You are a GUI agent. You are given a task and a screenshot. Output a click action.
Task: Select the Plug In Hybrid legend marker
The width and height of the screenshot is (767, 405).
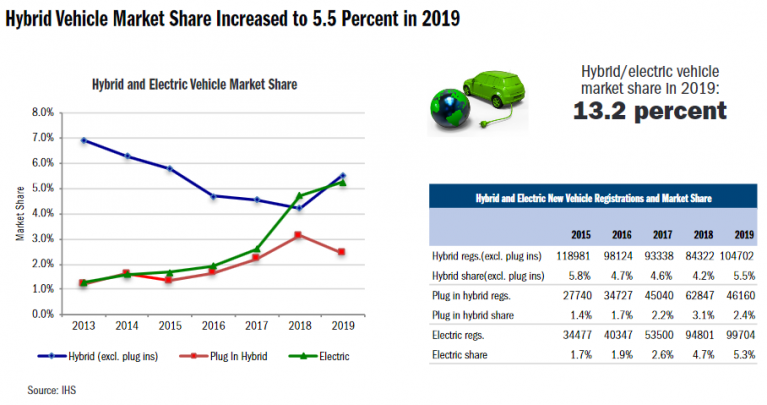point(194,356)
